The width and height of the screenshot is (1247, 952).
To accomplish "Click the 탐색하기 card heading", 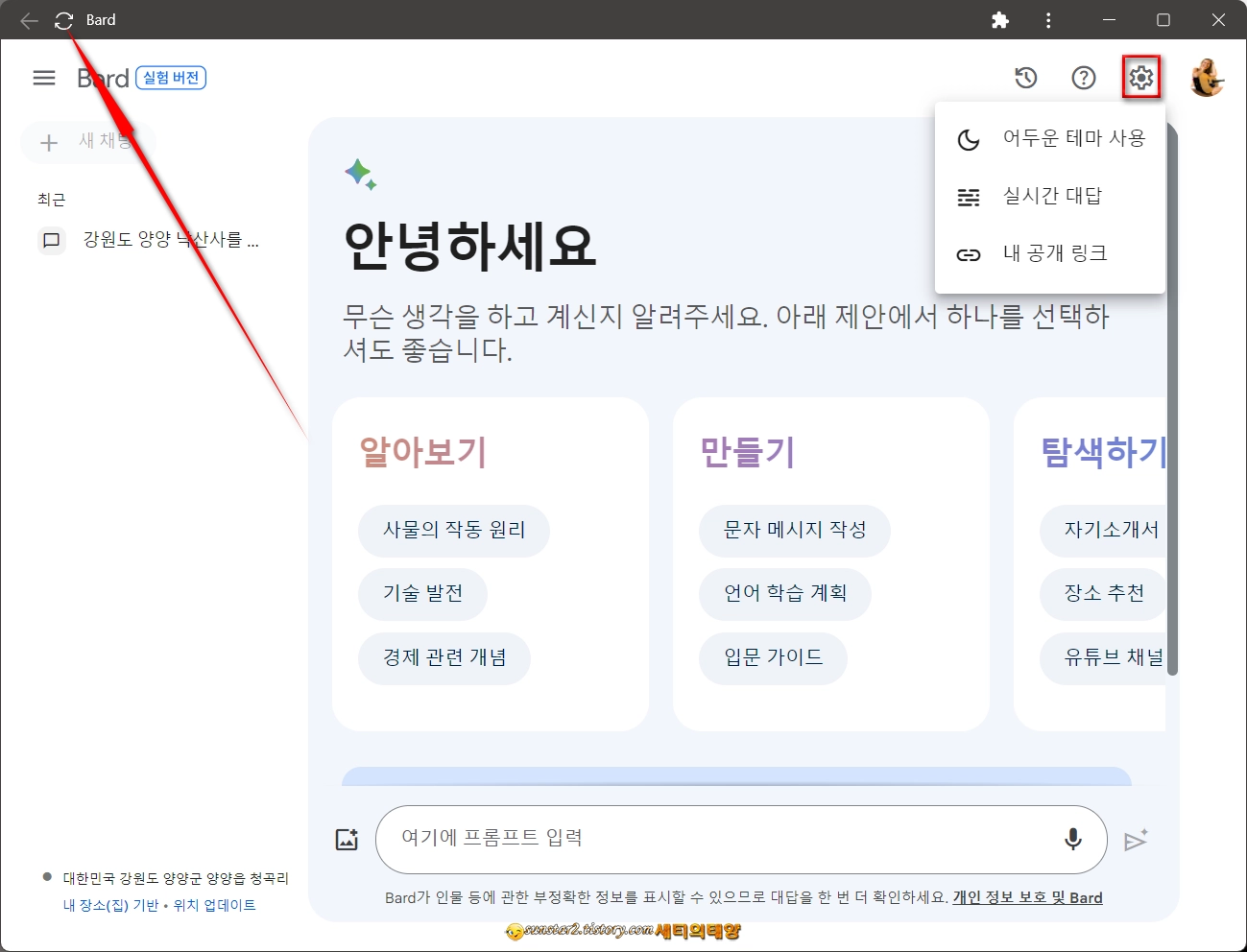I will click(1103, 452).
